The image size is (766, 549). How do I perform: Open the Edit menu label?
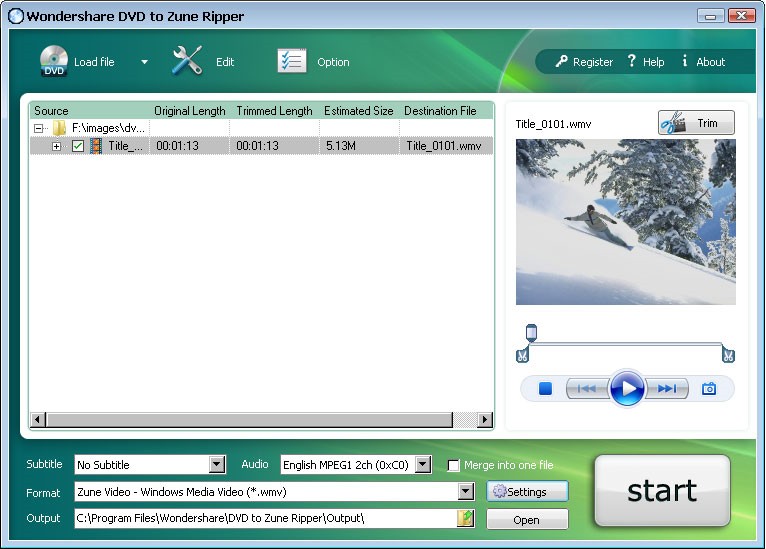click(x=225, y=62)
